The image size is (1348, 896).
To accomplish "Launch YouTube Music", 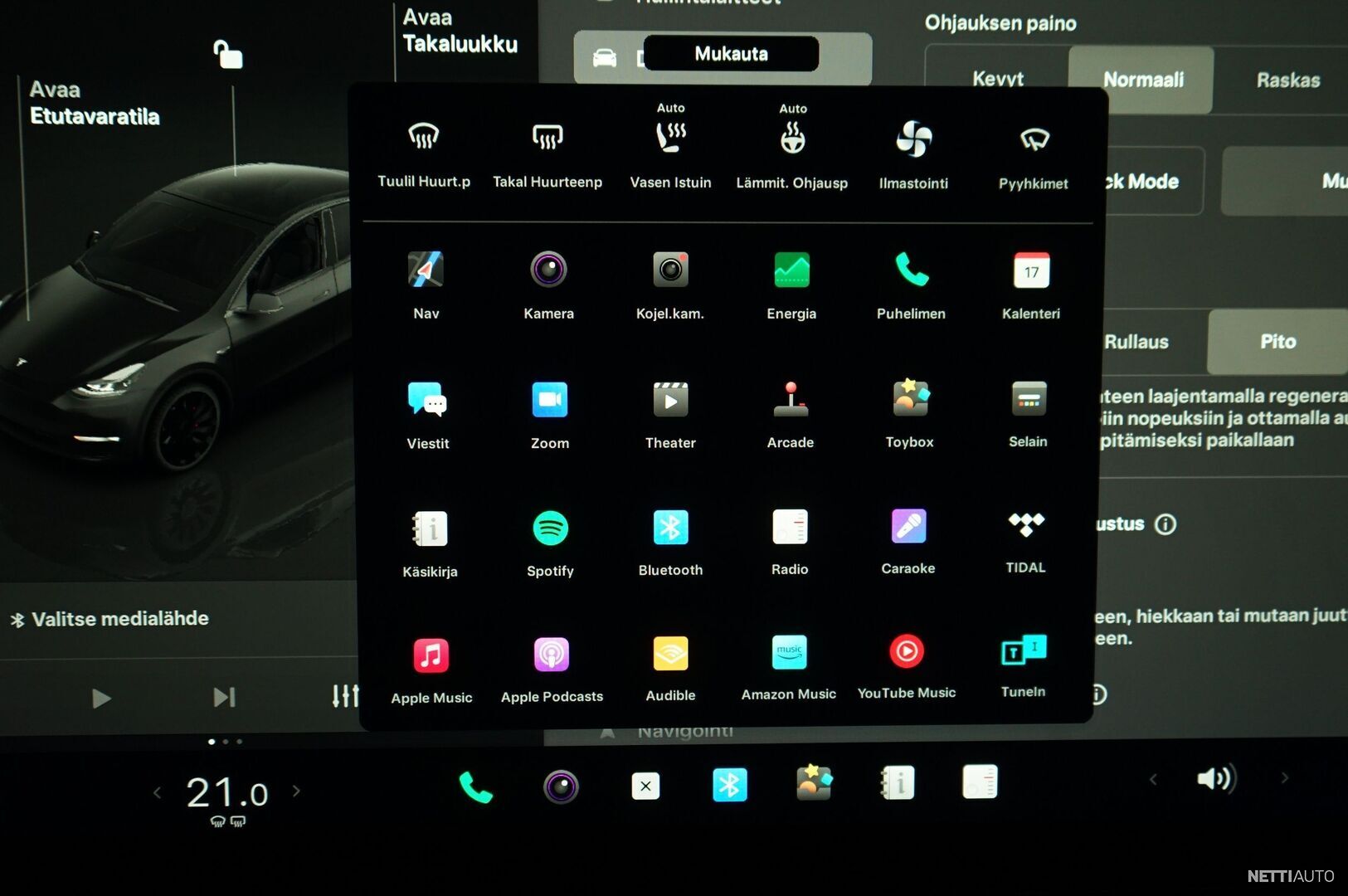I will pyautogui.click(x=907, y=667).
